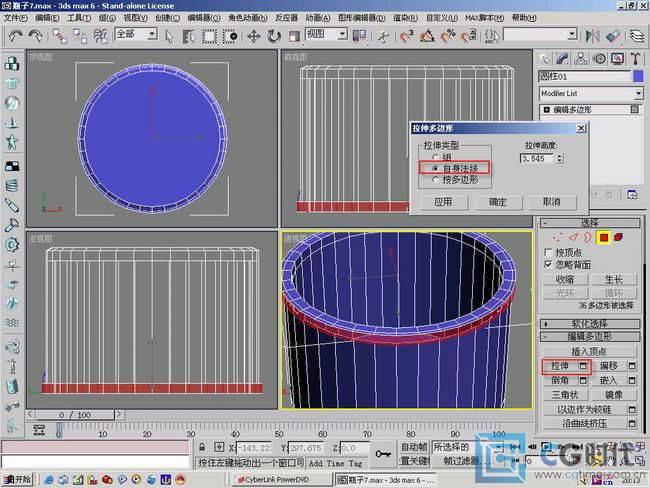Select the Rectangular Selection Region tool
This screenshot has height=488, width=650.
[209, 36]
